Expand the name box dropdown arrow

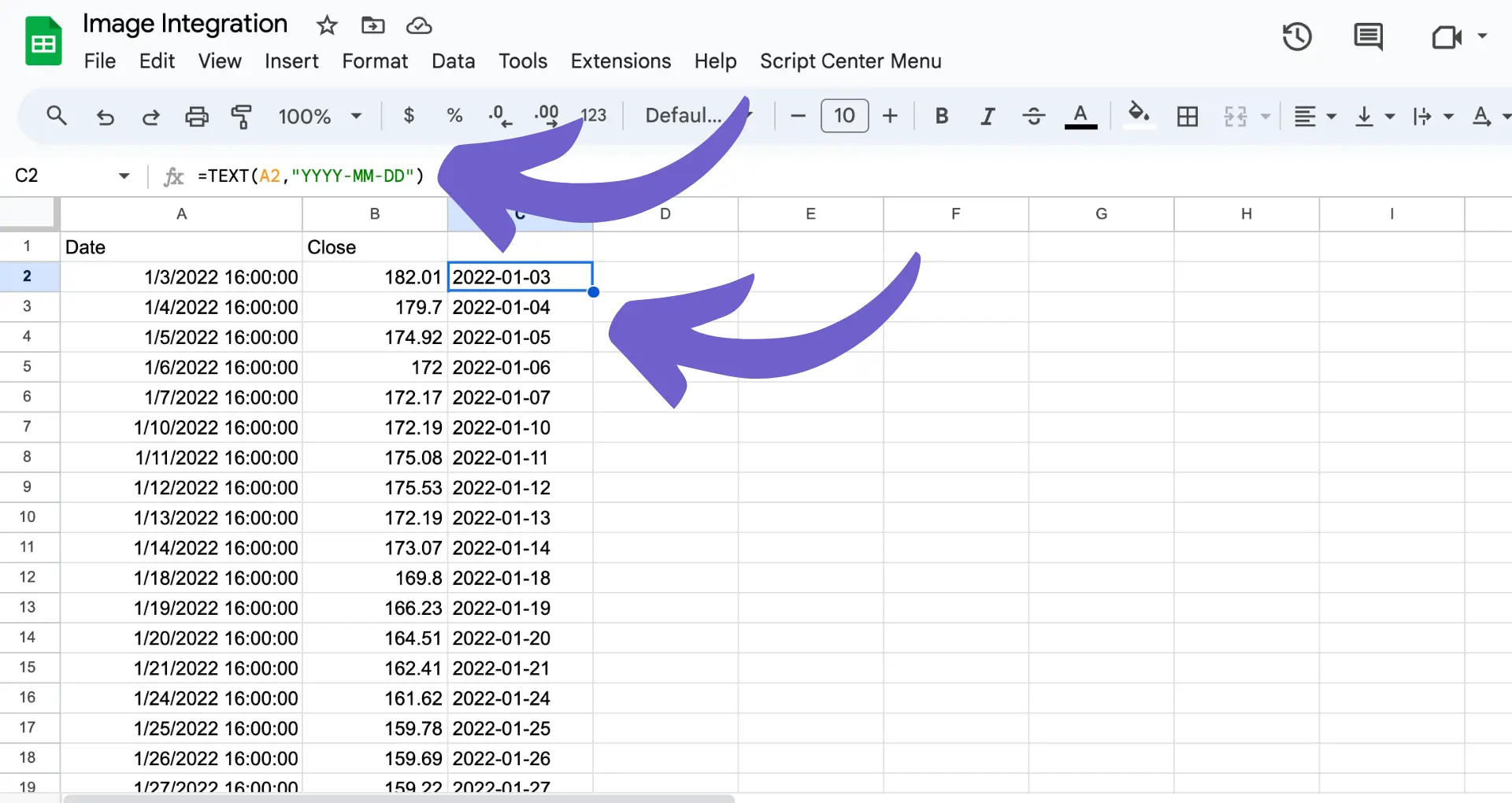(124, 176)
